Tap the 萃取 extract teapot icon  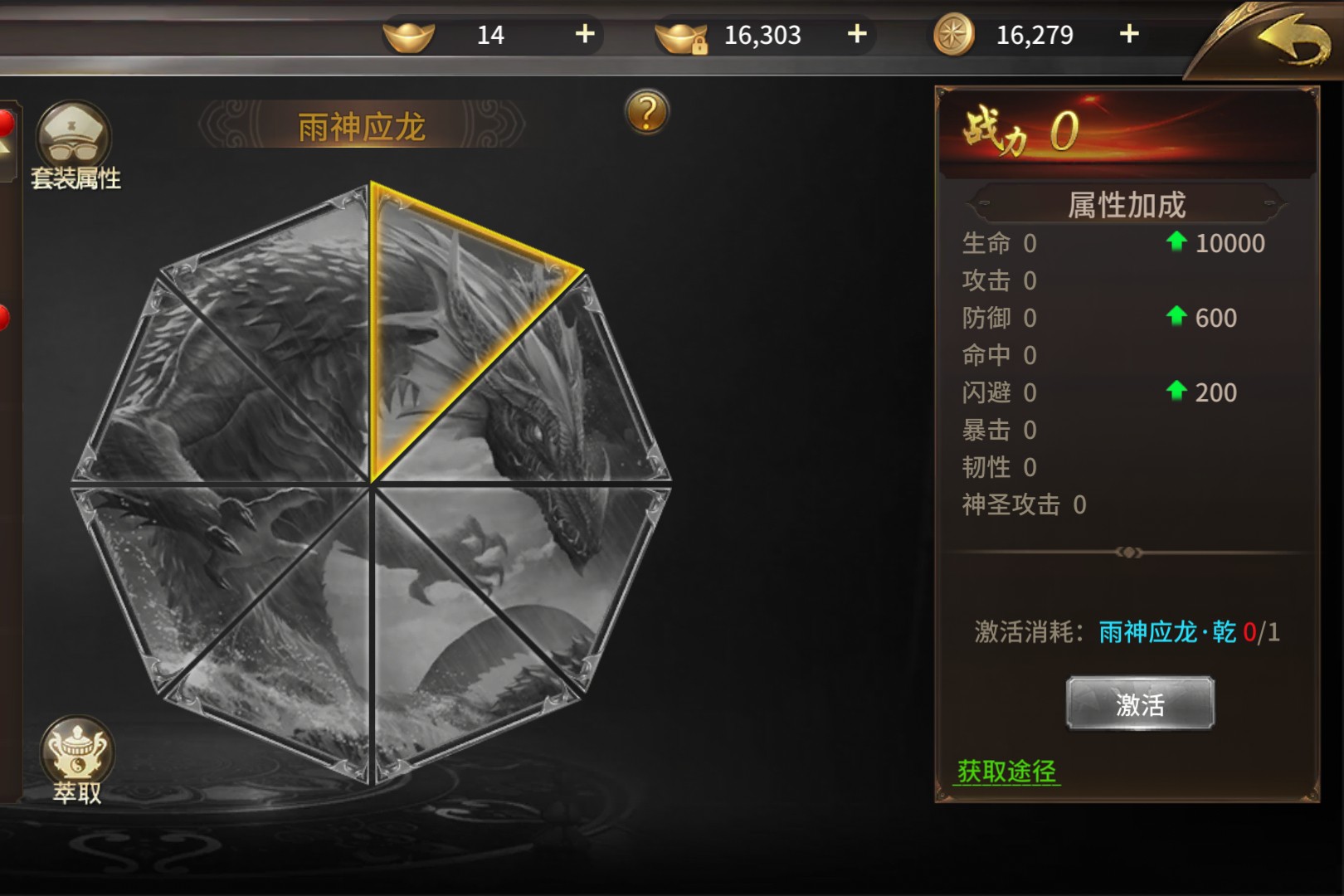(x=77, y=760)
